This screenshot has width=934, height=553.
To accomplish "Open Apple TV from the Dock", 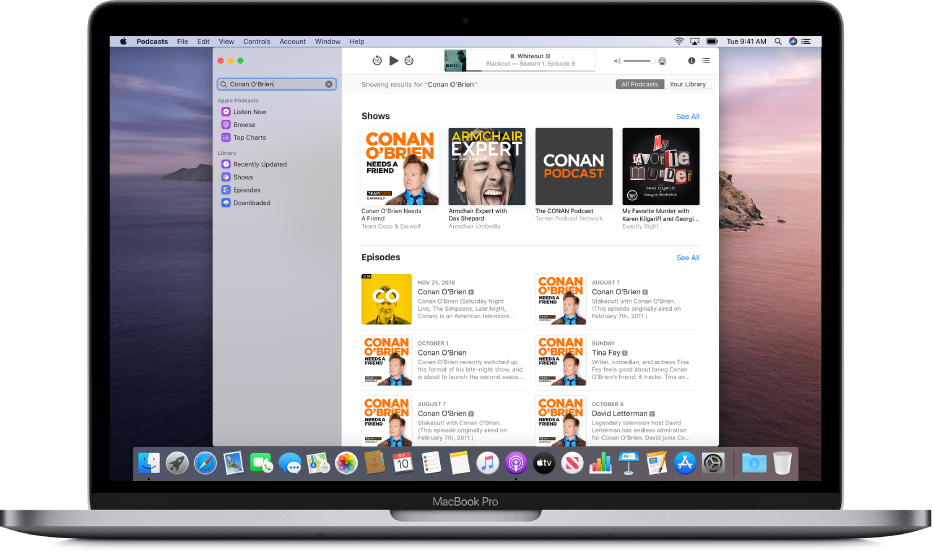I will (x=544, y=463).
